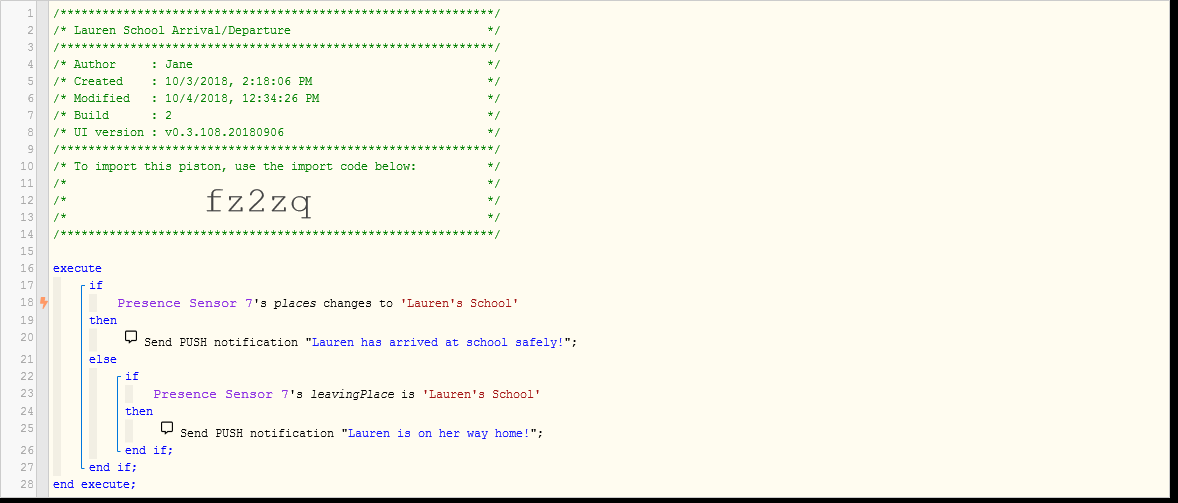Click the orange lightning bolt trigger icon
1178x503 pixels.
(x=44, y=303)
